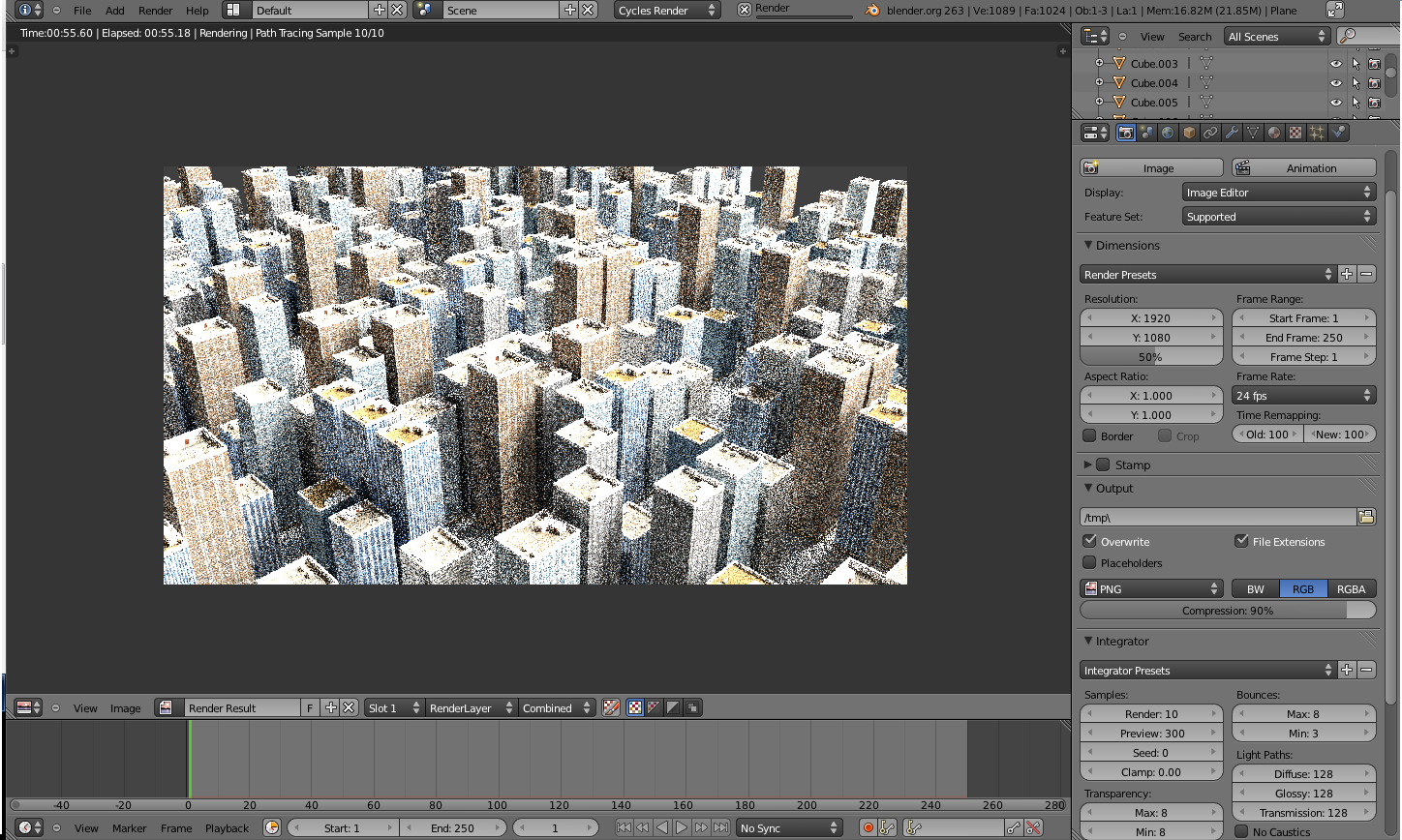The image size is (1402, 840).
Task: Adjust the resolution 50% percentage slider
Action: tap(1151, 357)
